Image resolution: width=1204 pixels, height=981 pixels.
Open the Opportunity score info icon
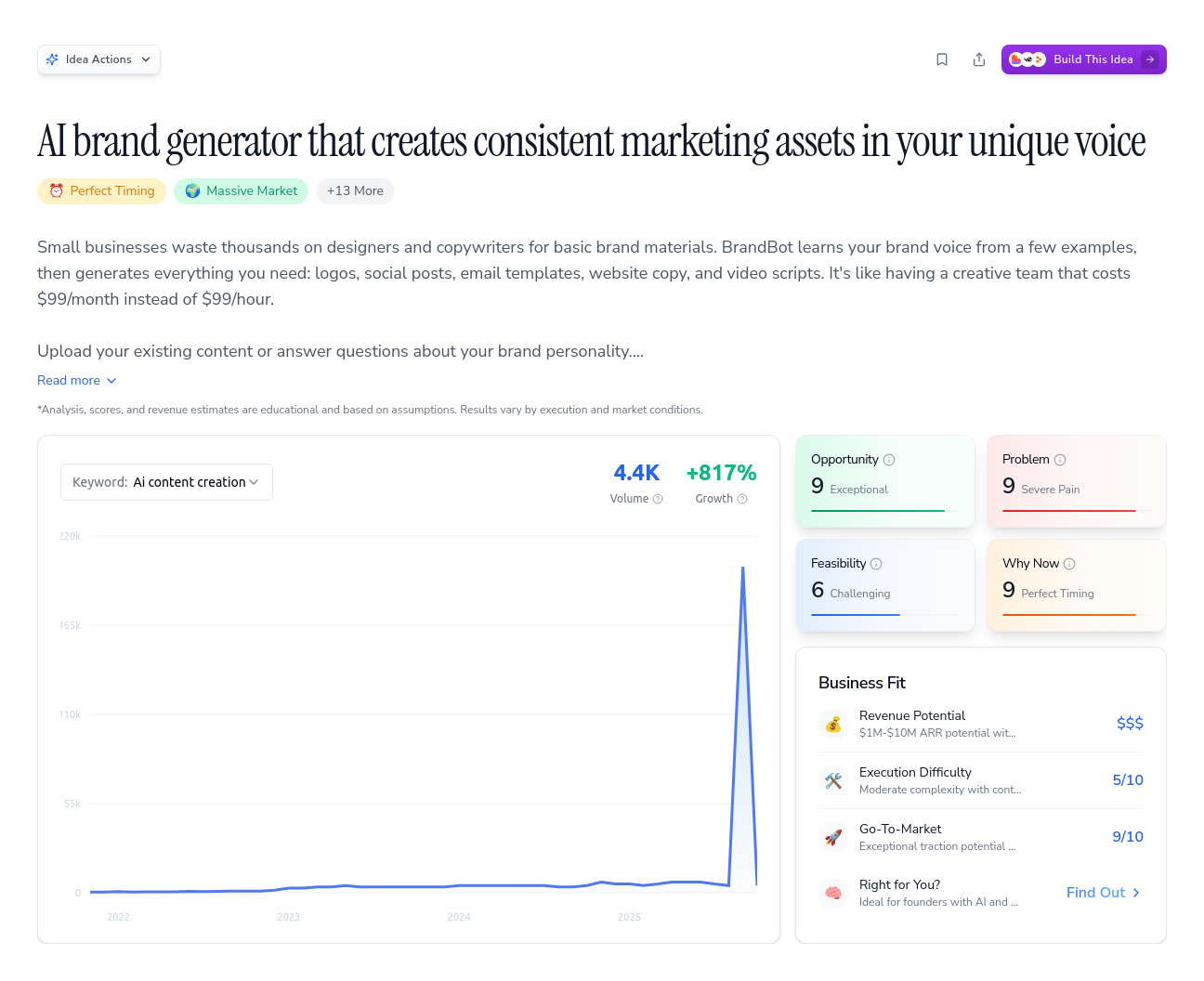tap(890, 459)
